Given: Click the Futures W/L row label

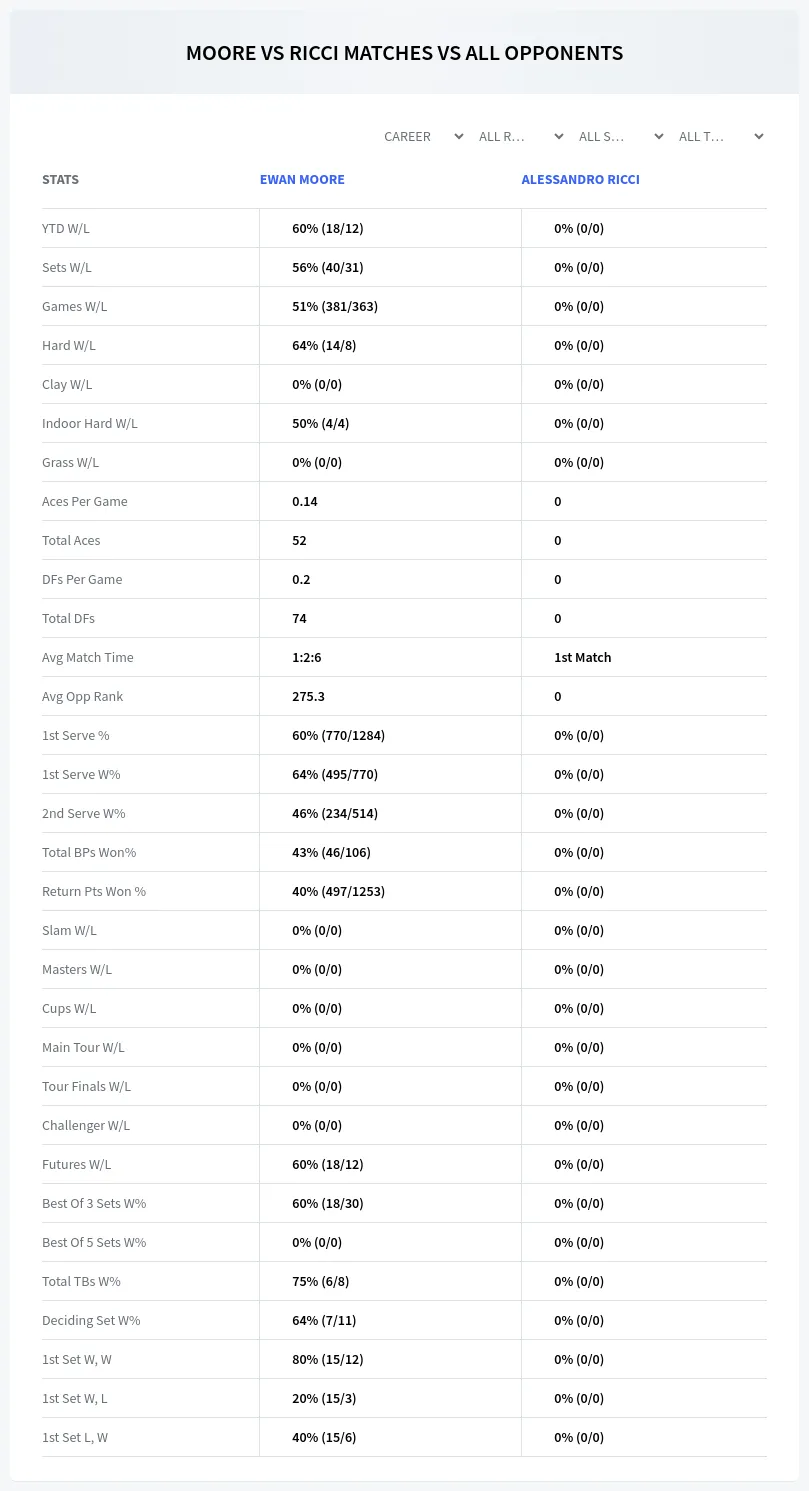Looking at the screenshot, I should 77,1164.
